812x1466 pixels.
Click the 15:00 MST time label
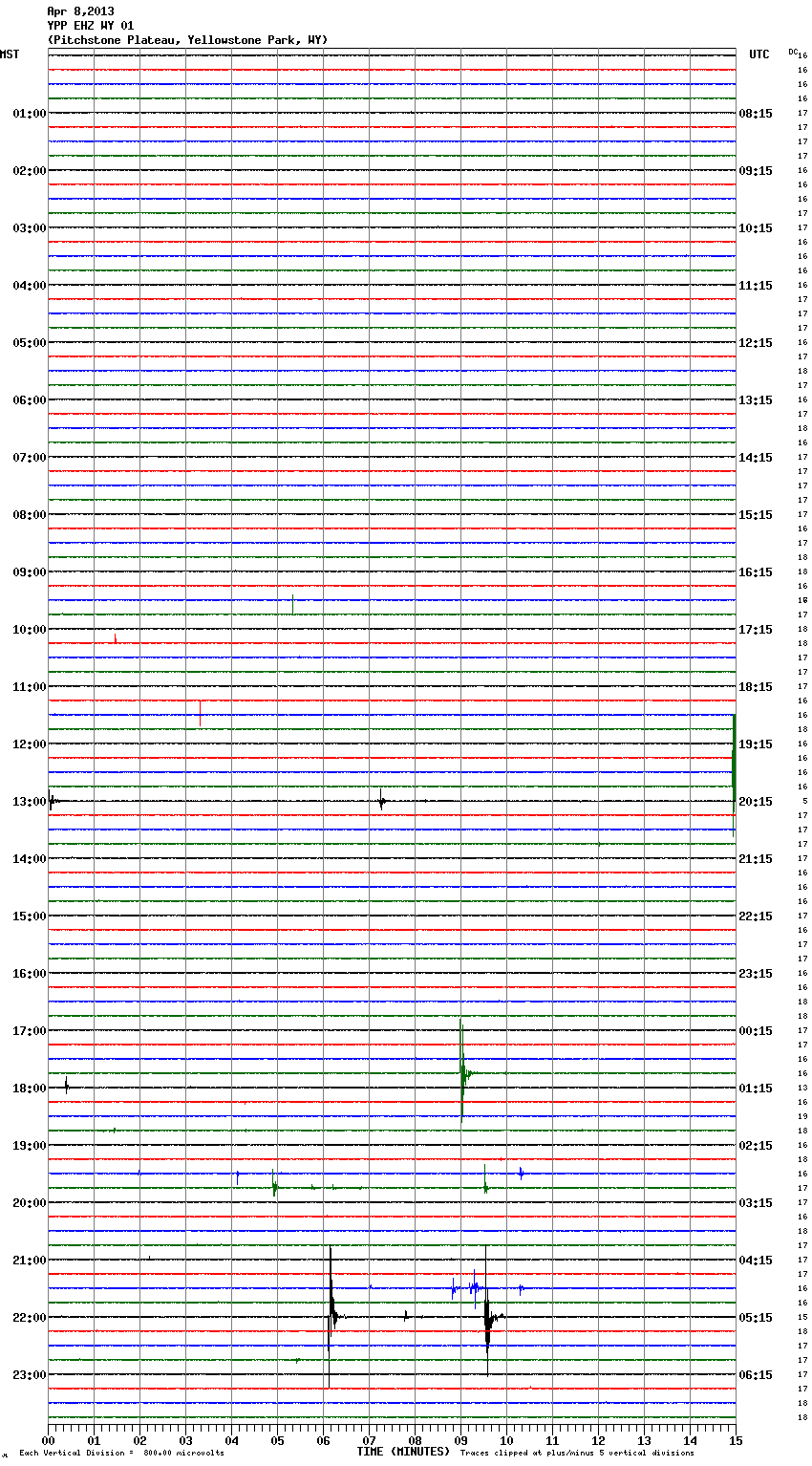pyautogui.click(x=29, y=916)
